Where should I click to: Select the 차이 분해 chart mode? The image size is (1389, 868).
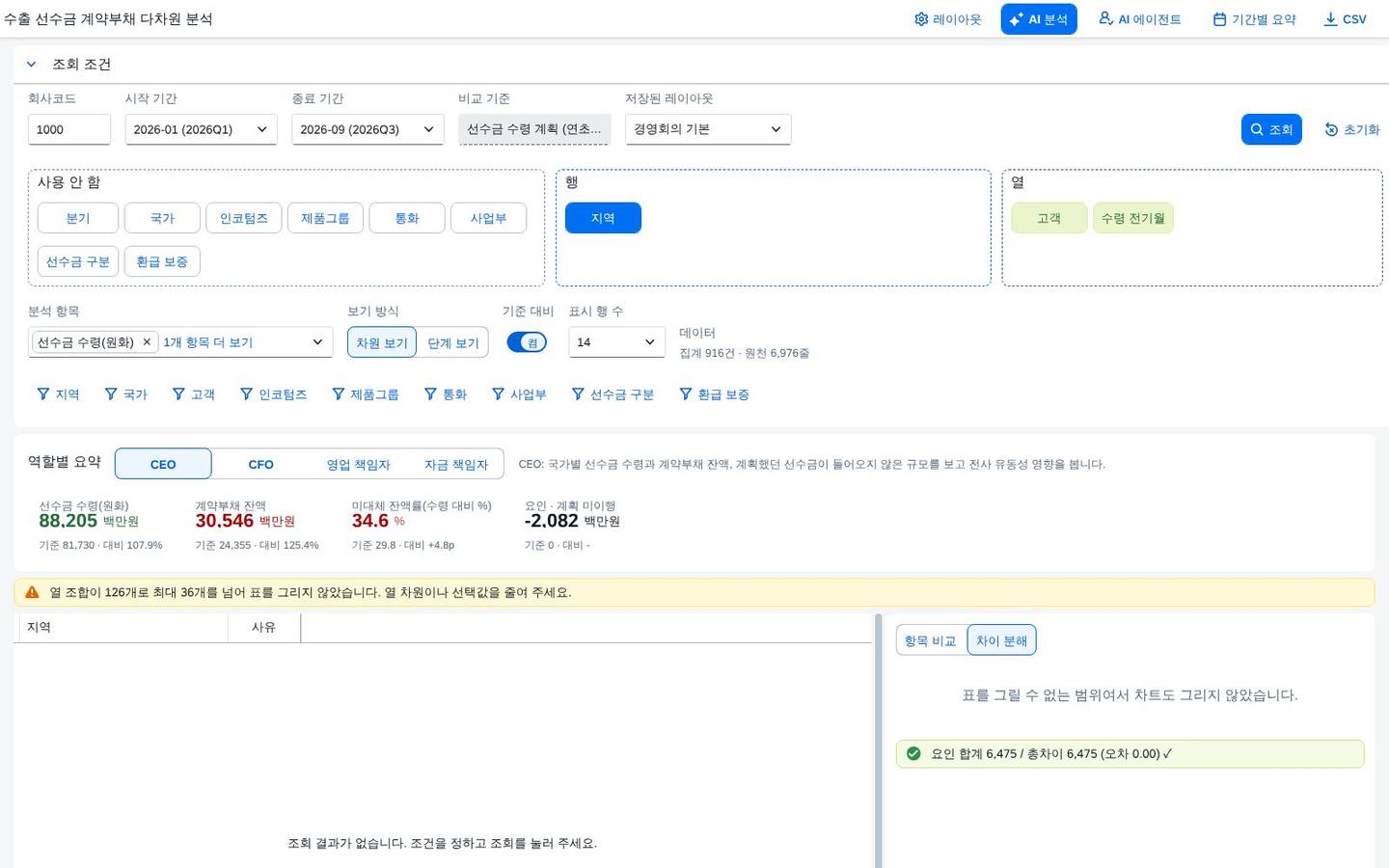click(1001, 640)
